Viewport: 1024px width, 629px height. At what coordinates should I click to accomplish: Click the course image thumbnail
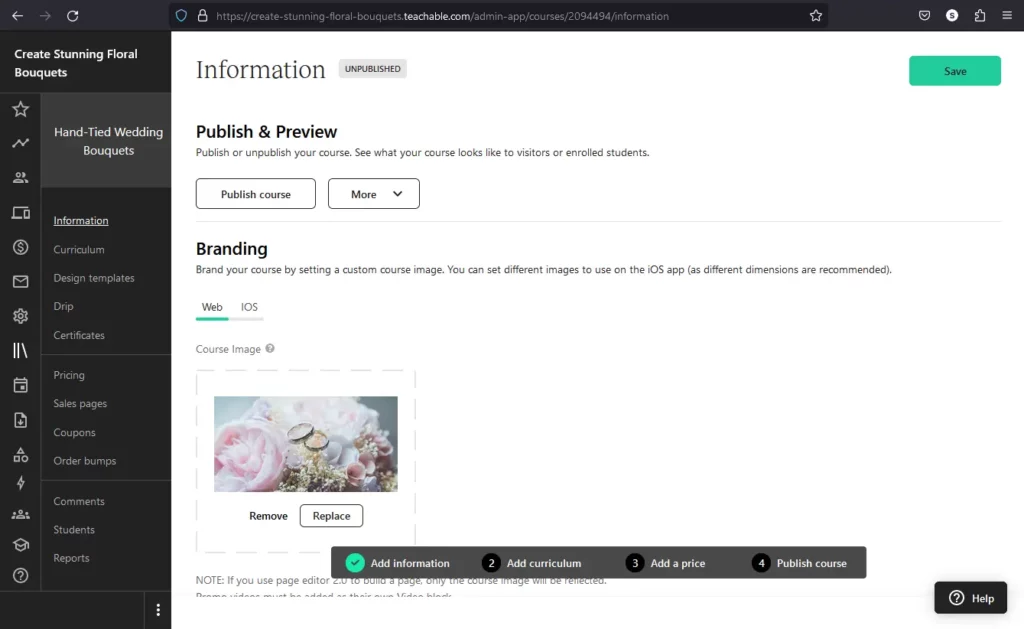click(x=305, y=443)
